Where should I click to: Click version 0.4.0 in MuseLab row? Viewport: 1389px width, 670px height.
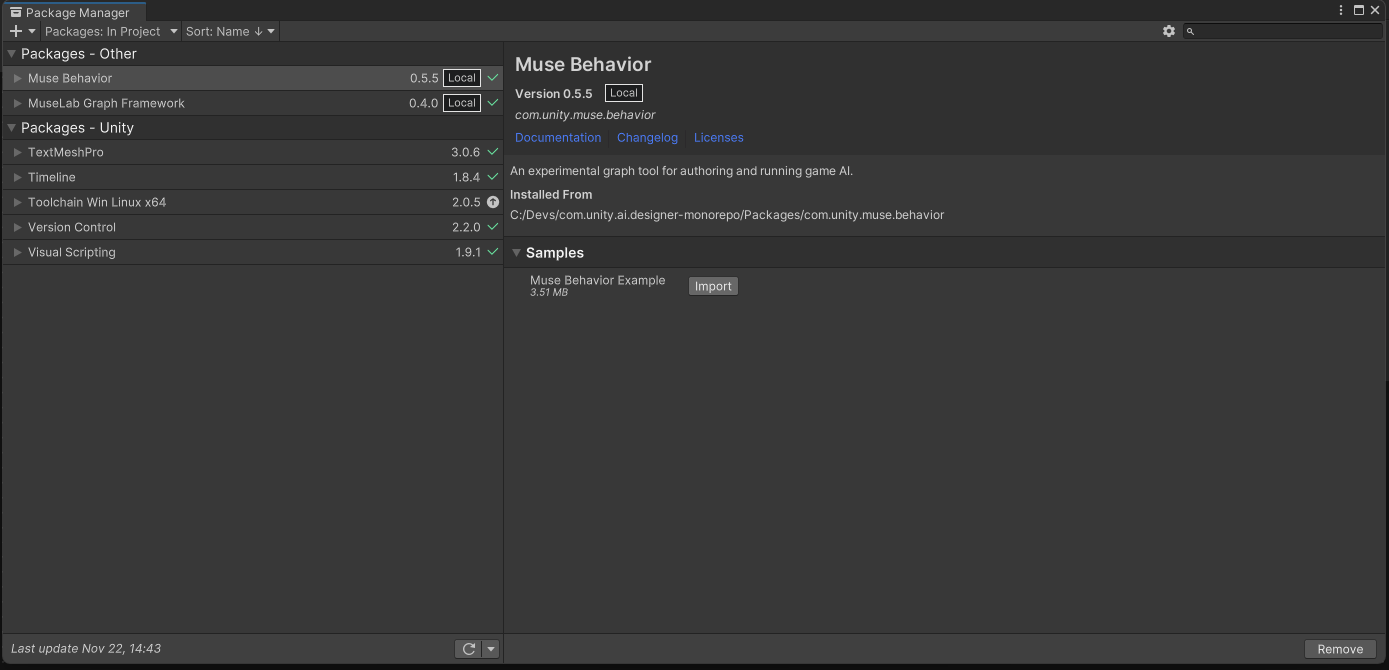pos(424,103)
